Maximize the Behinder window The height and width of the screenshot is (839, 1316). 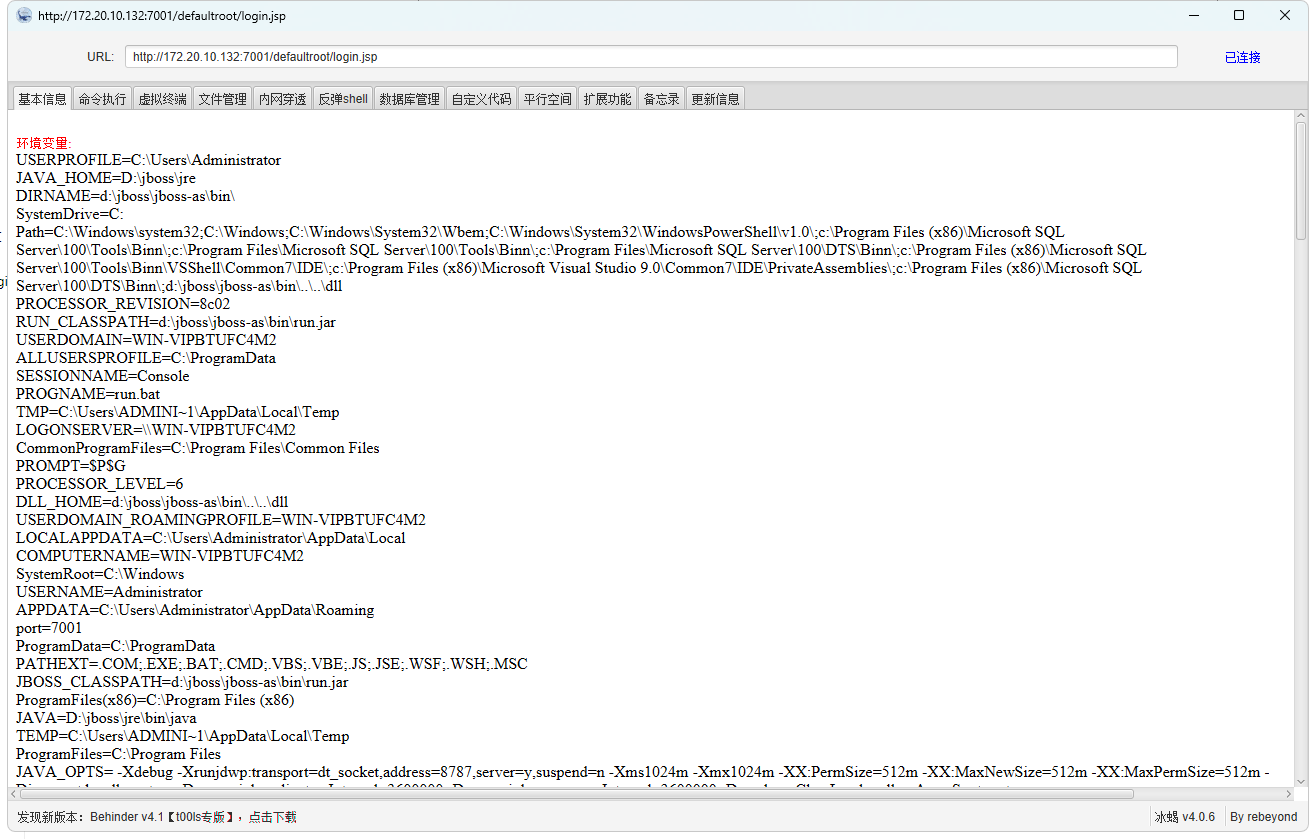coord(1239,15)
